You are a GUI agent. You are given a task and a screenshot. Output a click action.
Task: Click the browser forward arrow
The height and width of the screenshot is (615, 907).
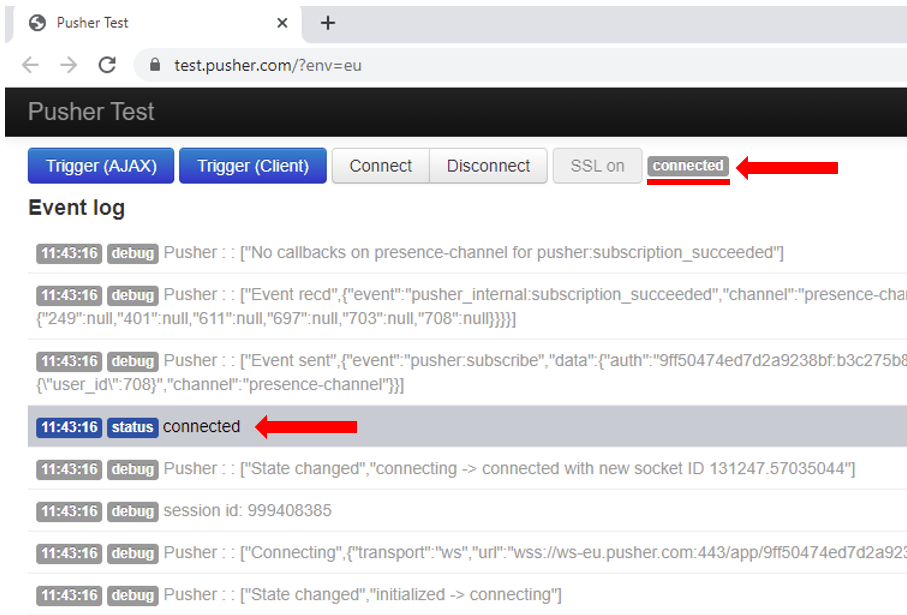click(x=68, y=65)
